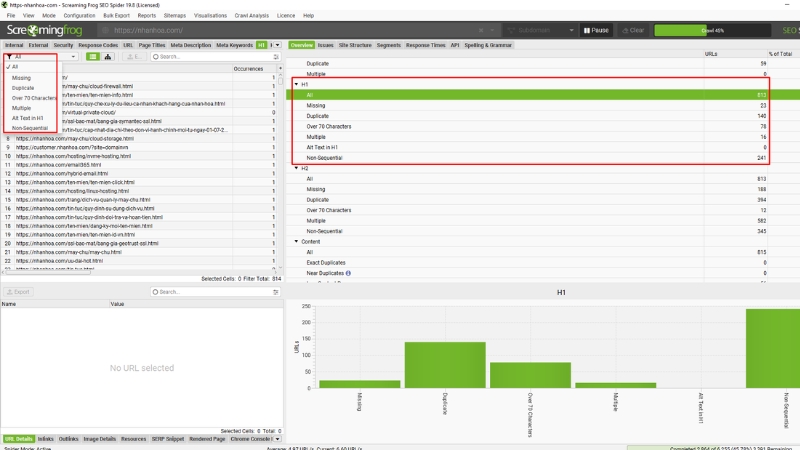Open the Configuration menu
Screen dimensions: 800x450
[x=79, y=15]
